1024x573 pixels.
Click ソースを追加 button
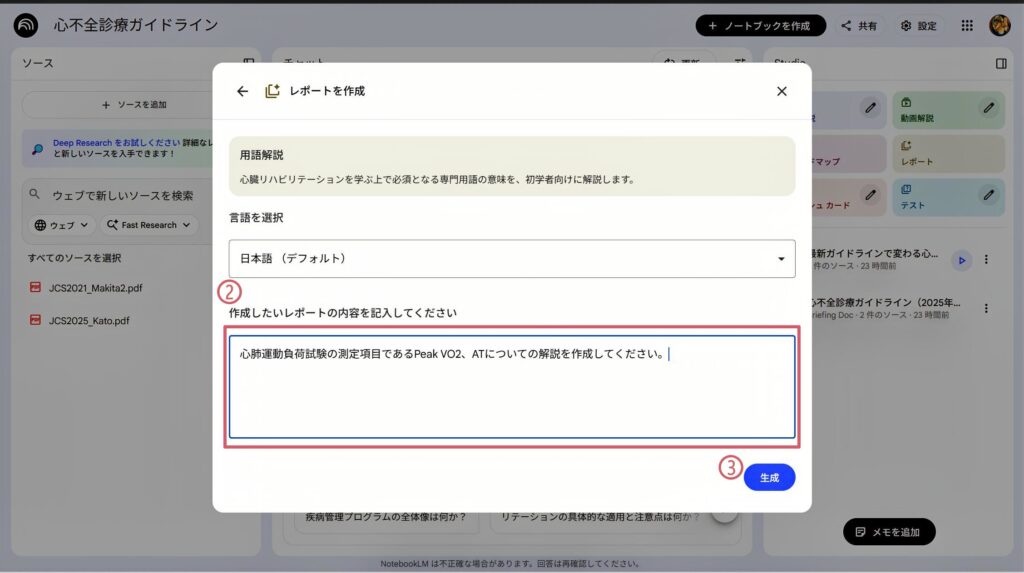point(134,105)
